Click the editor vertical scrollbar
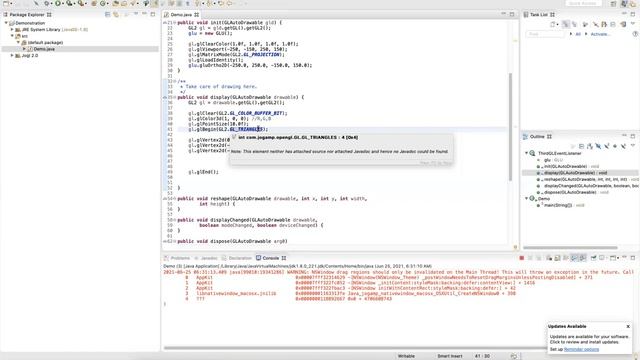The height and width of the screenshot is (360, 640). (x=510, y=127)
